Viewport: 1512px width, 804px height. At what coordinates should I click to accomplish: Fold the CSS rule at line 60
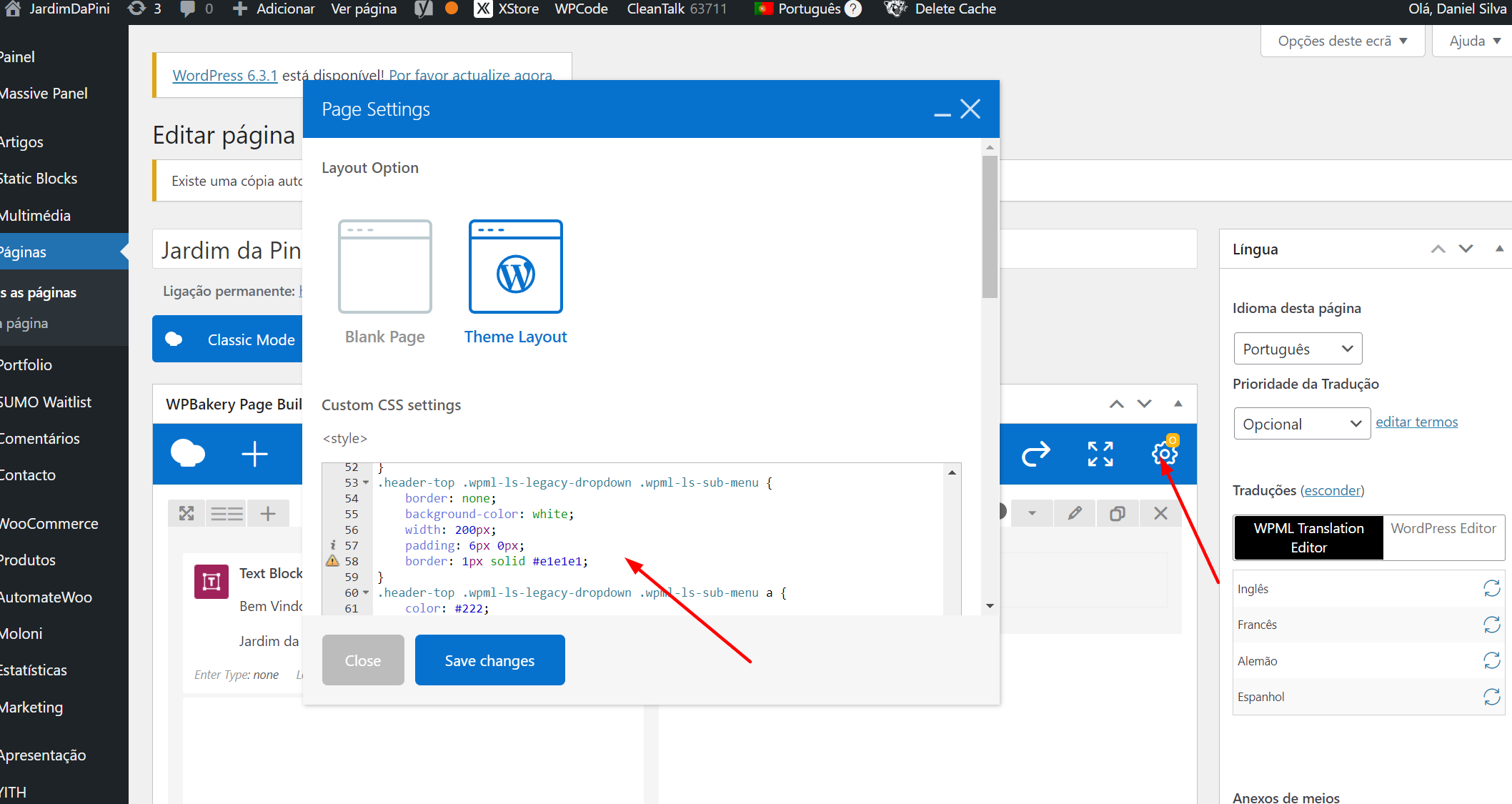click(x=366, y=593)
